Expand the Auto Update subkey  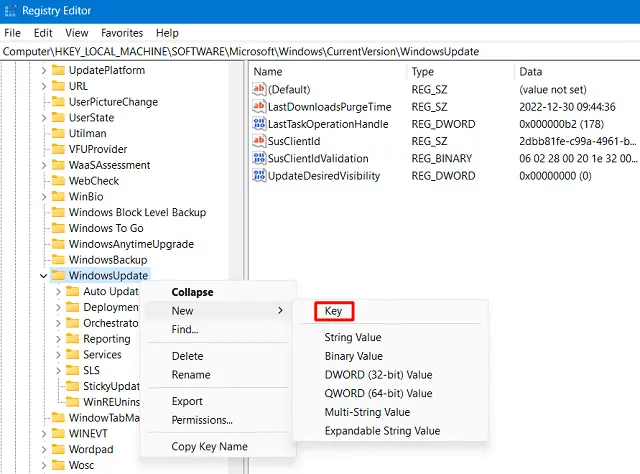pos(58,292)
